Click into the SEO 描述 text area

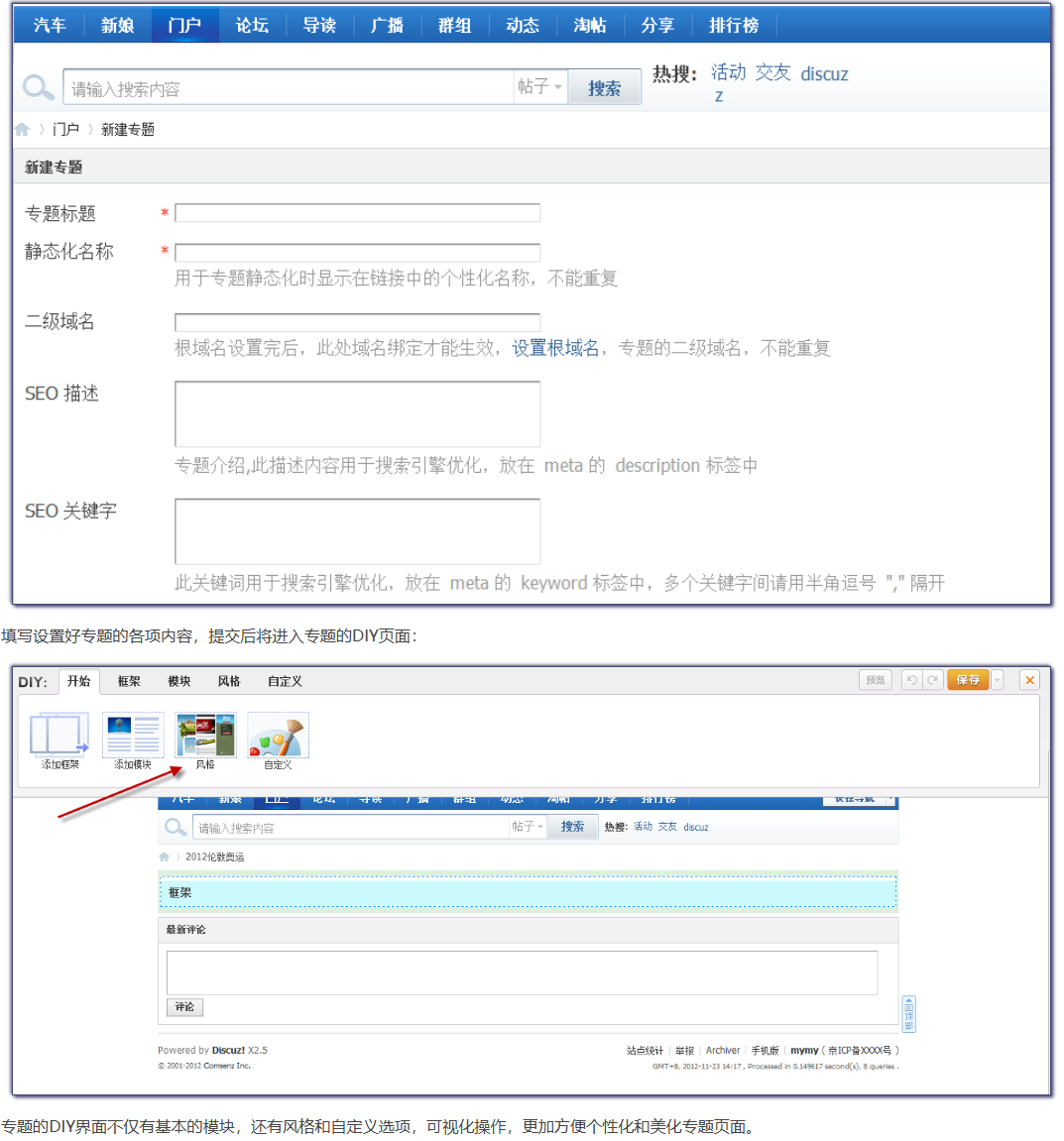pyautogui.click(x=357, y=413)
